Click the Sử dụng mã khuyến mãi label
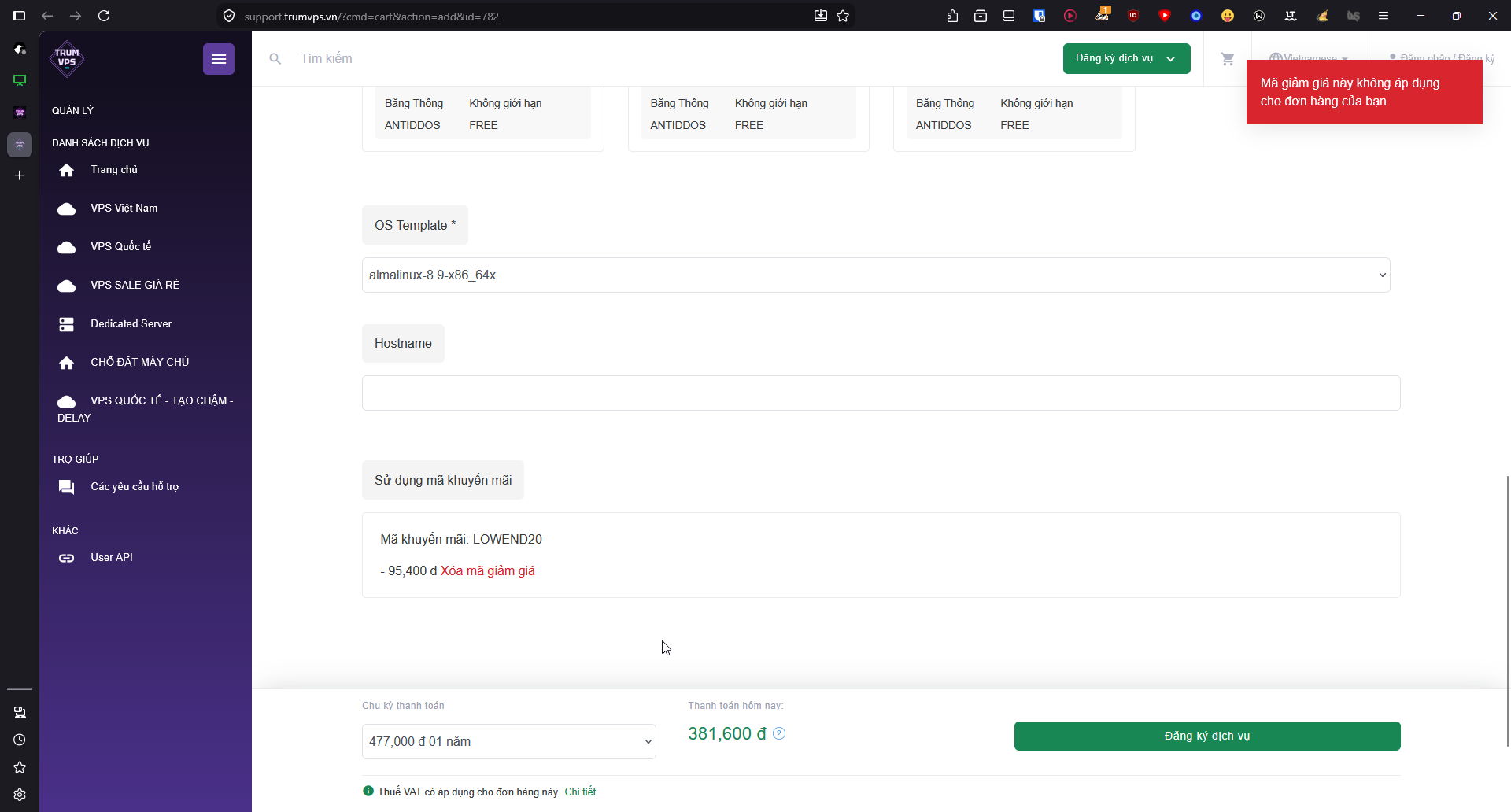 point(443,480)
